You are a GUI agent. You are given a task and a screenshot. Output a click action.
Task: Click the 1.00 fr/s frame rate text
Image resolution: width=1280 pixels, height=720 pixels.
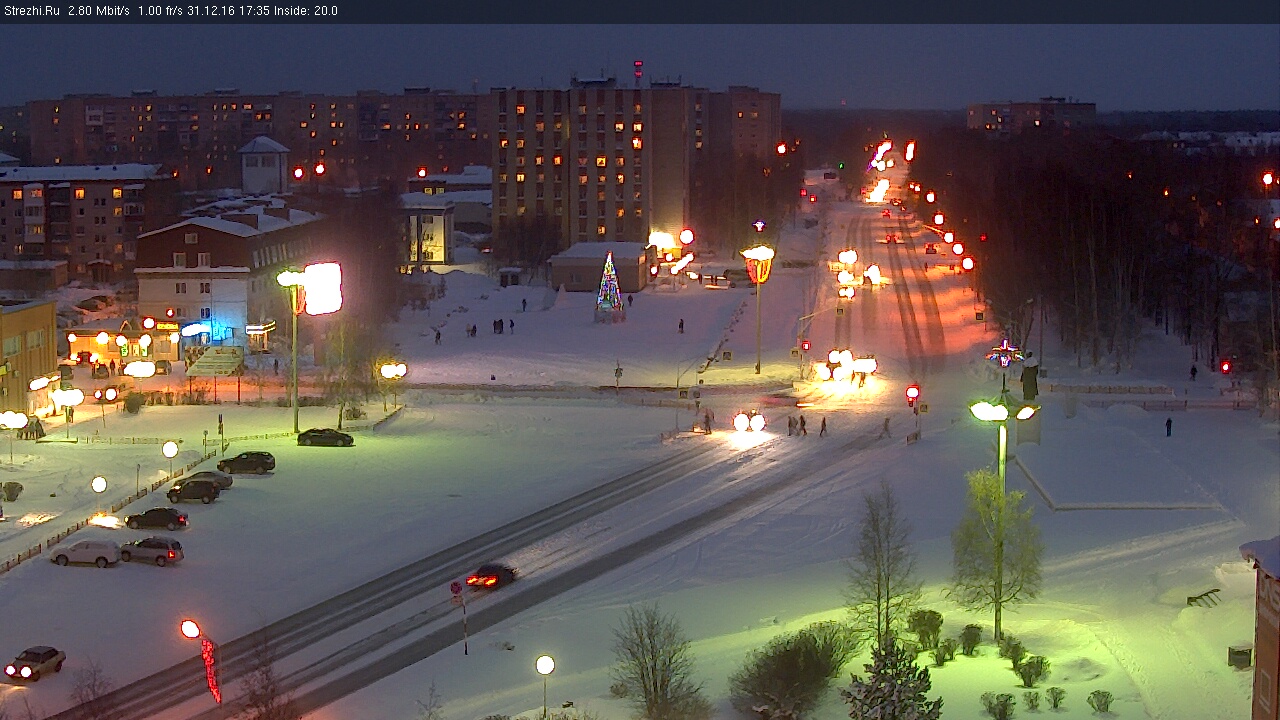click(x=160, y=11)
